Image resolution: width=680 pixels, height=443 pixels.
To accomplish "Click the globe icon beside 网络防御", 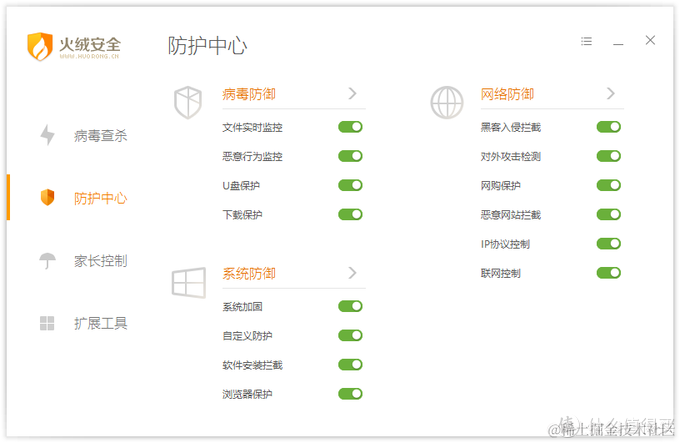I will click(447, 103).
